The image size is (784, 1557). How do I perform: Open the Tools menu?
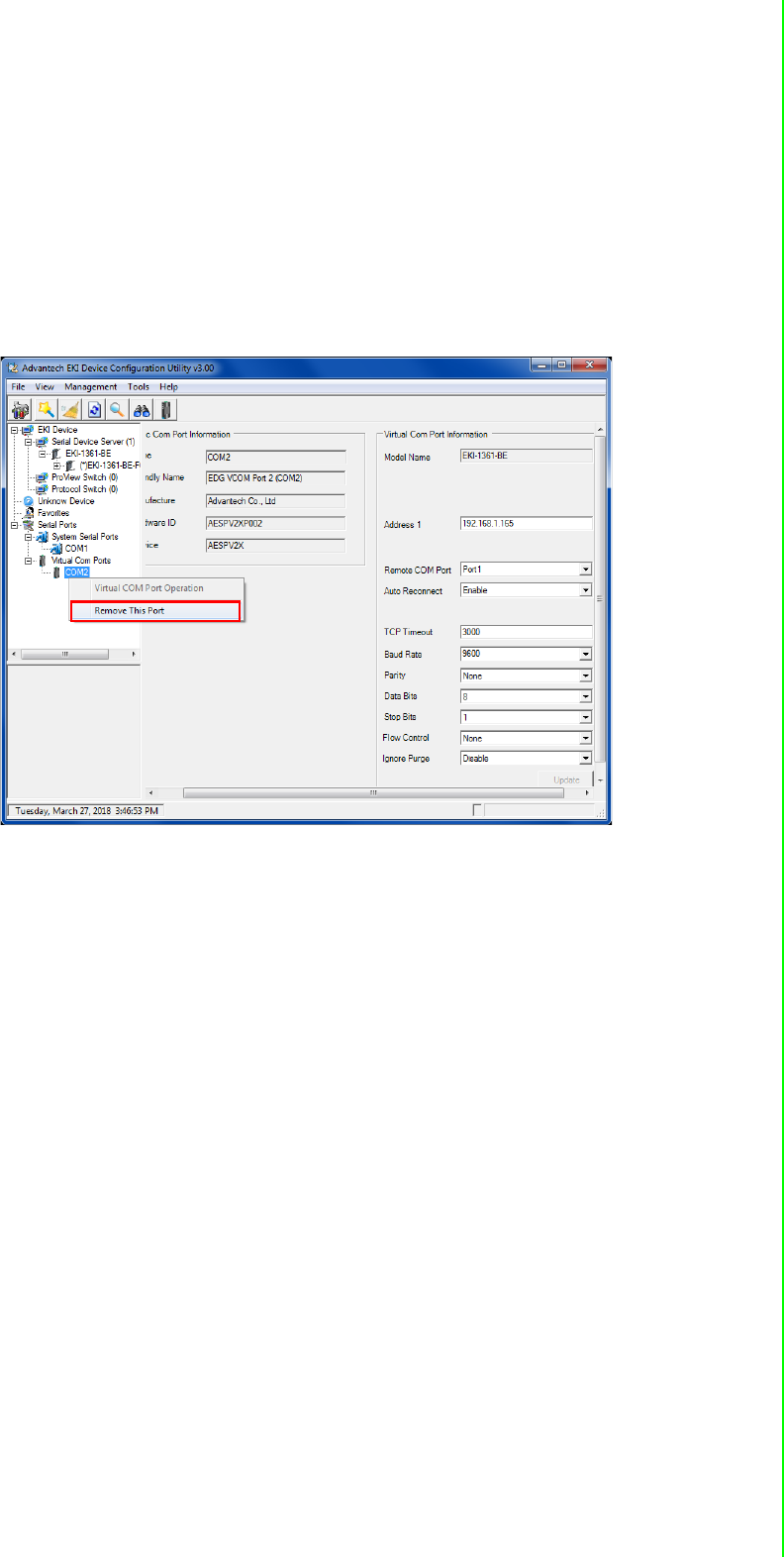coord(139,387)
